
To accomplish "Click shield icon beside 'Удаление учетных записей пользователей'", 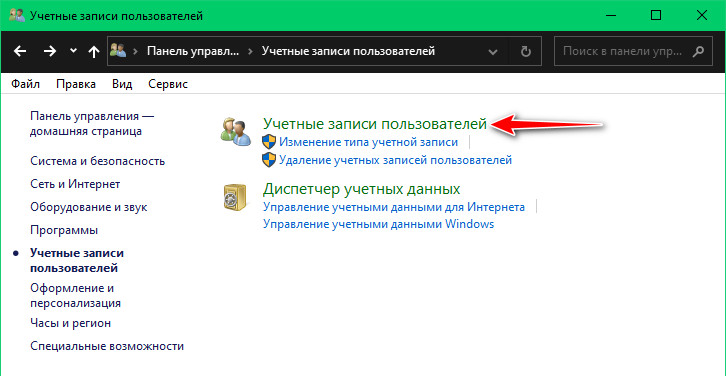I will pos(269,160).
